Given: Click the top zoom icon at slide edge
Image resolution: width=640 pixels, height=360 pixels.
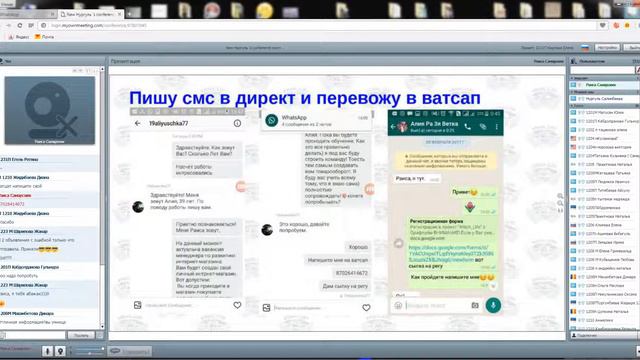Looking at the screenshot, I should pos(560,196).
